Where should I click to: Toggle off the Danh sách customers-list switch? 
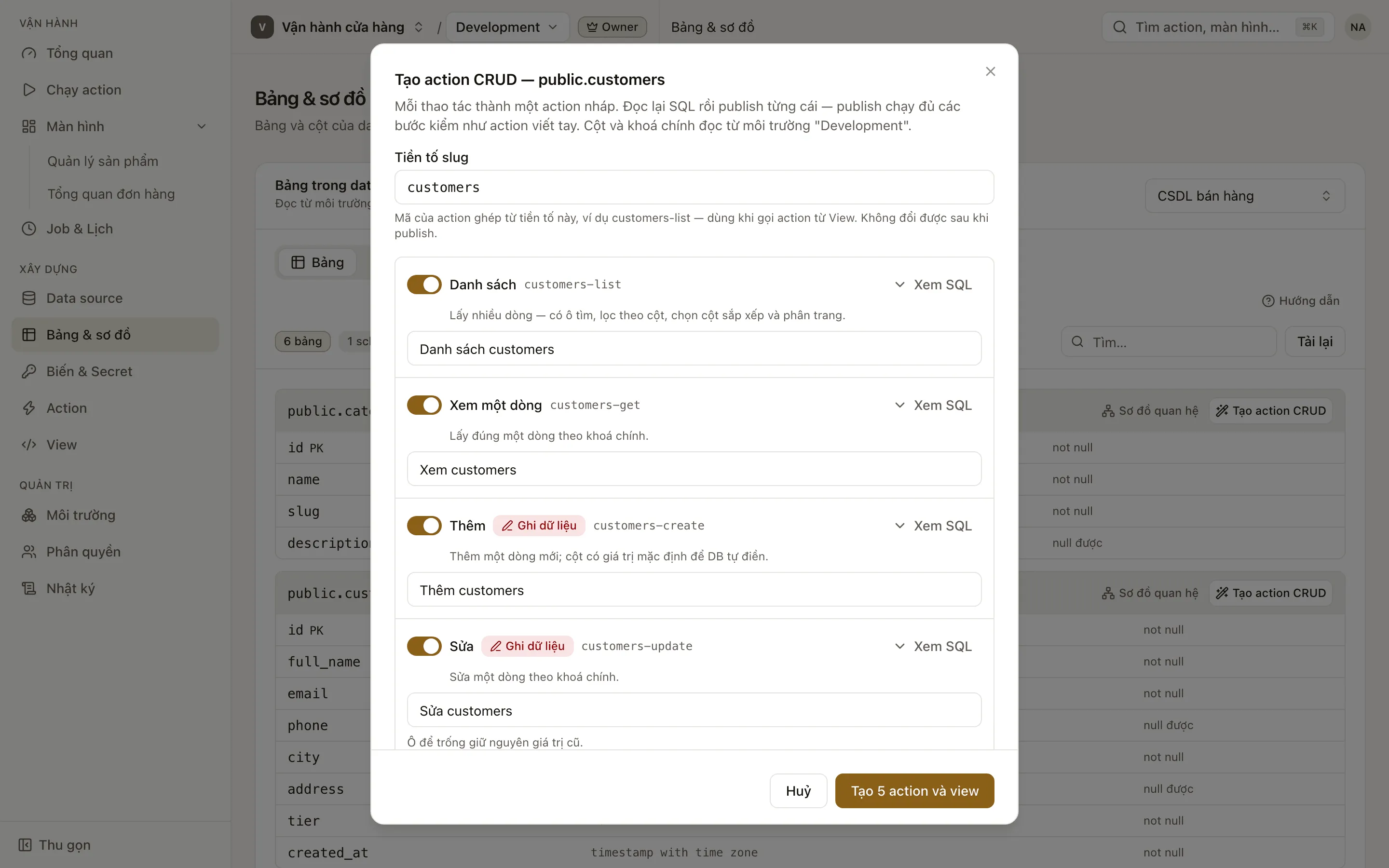click(x=424, y=284)
